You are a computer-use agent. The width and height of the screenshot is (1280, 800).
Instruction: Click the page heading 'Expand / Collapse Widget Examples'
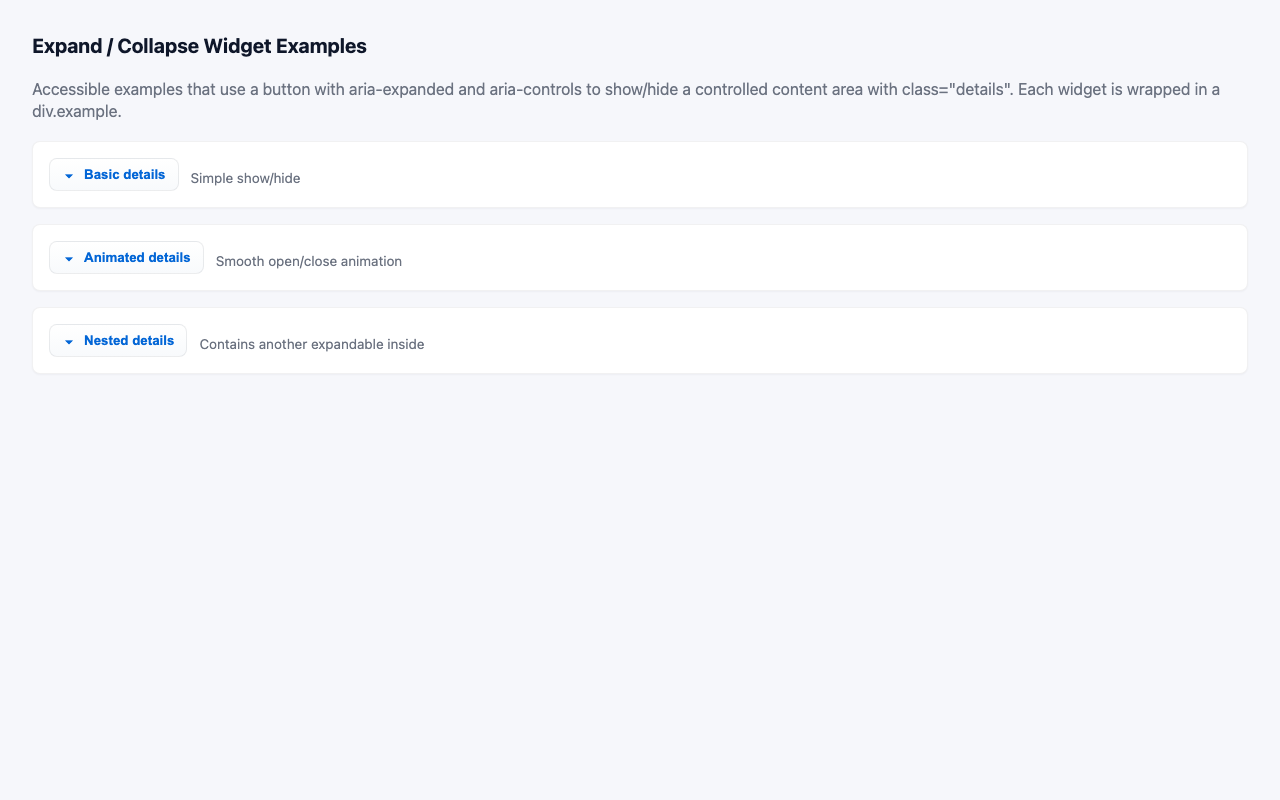point(198,46)
